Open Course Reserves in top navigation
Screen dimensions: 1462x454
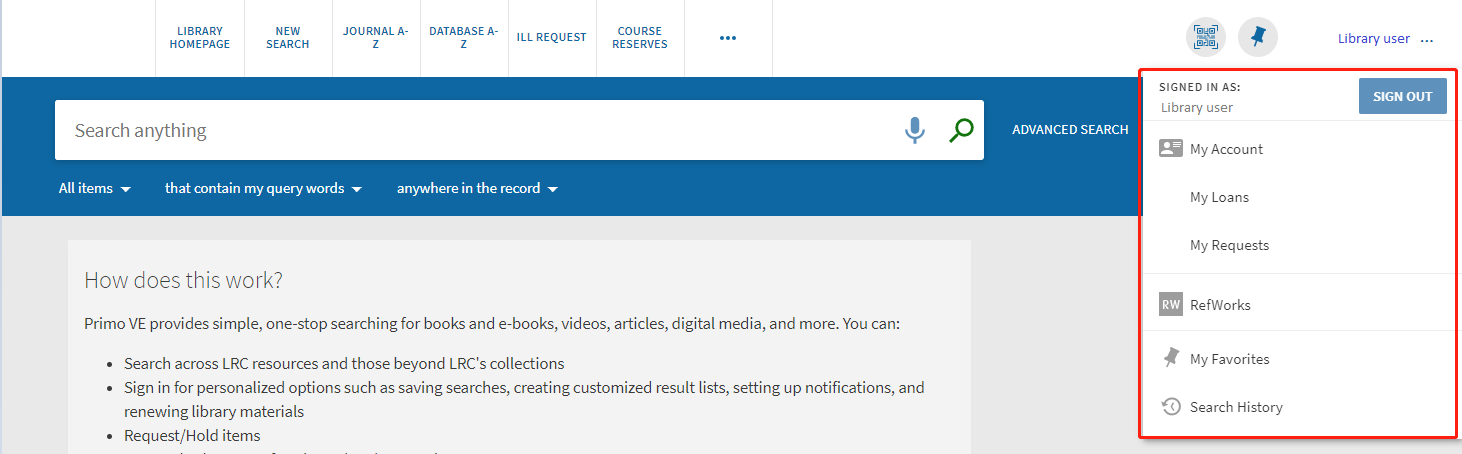coord(640,38)
